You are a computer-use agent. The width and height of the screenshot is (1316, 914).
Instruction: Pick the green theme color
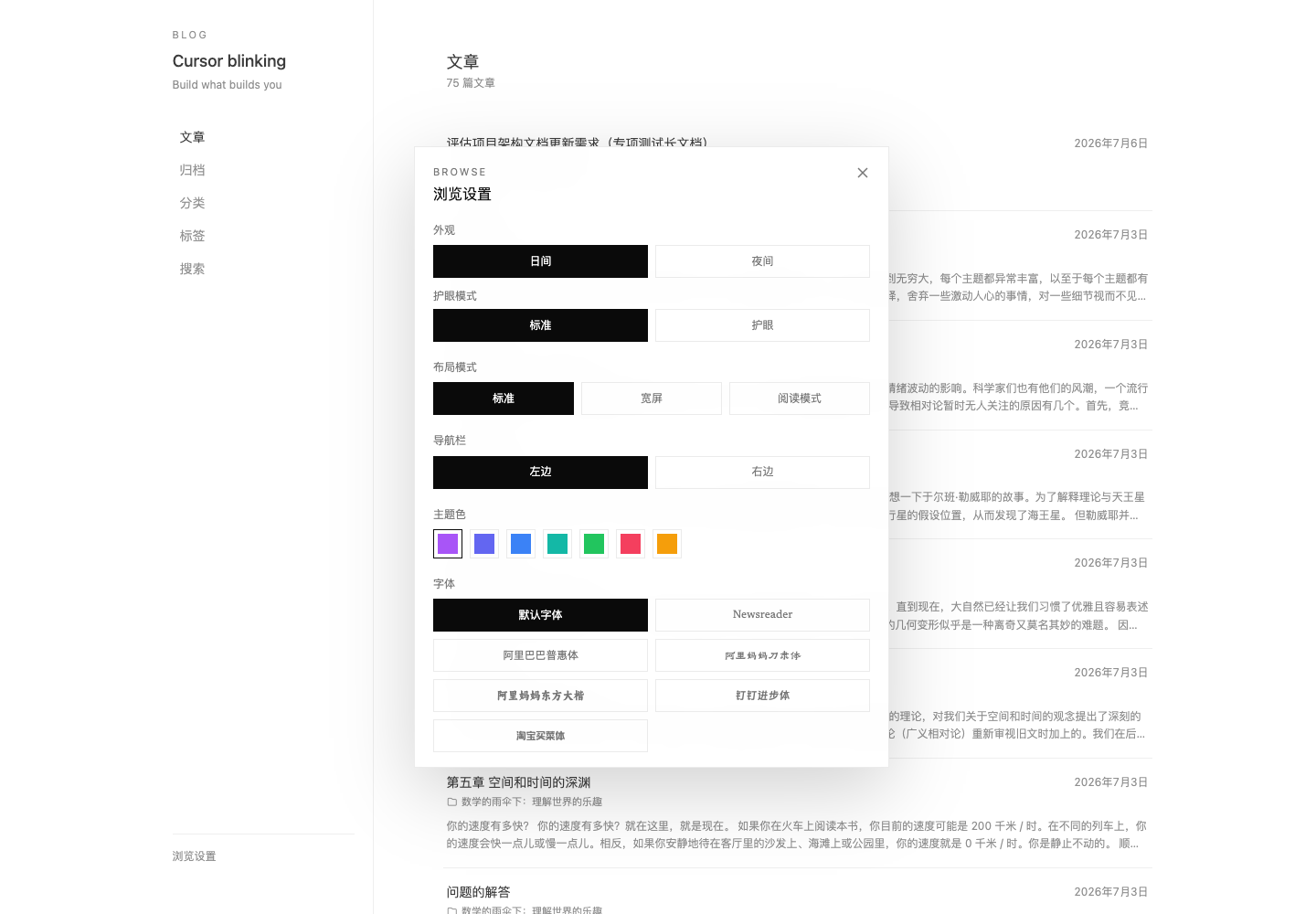(594, 544)
